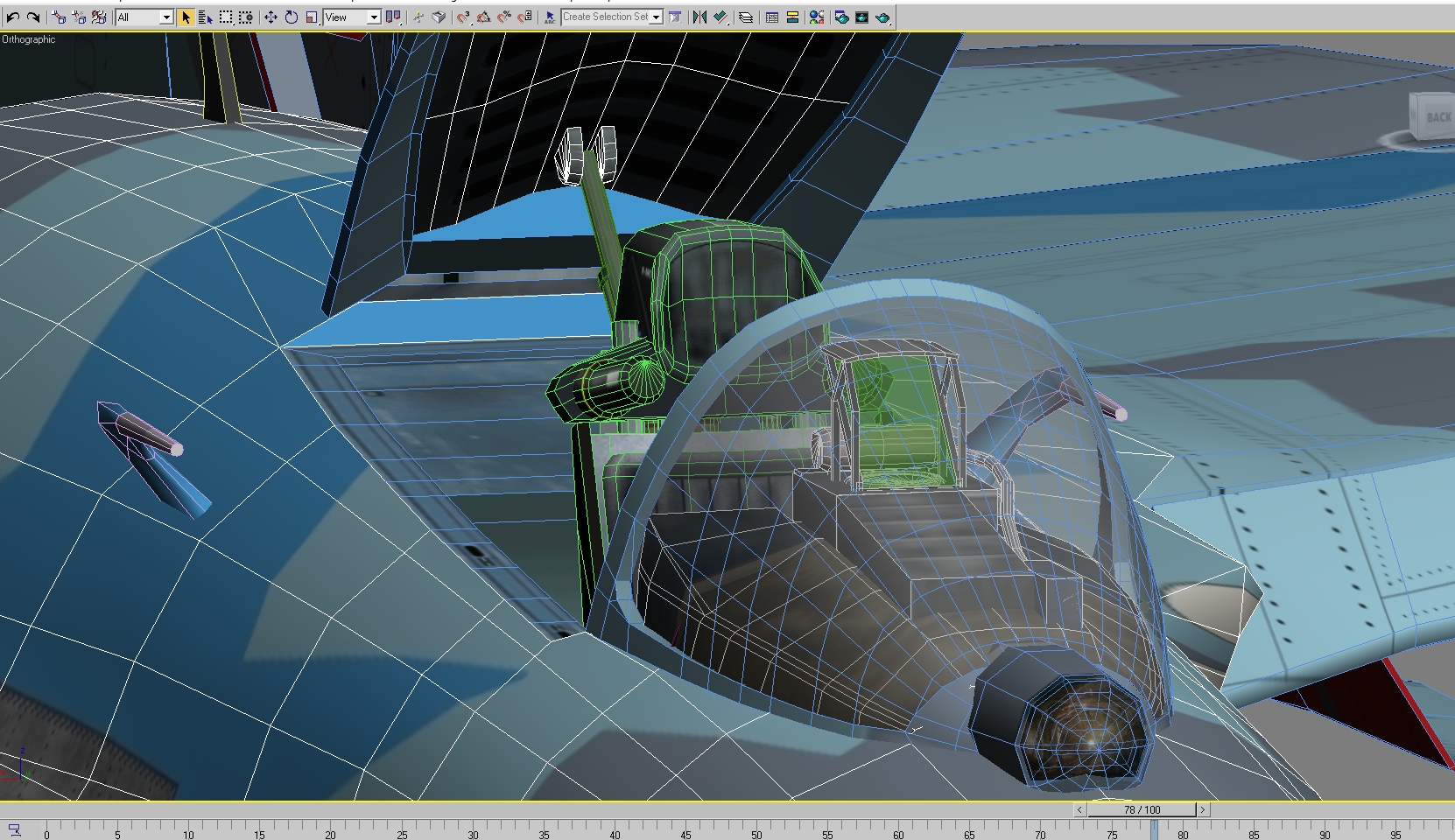Toggle the 3D Snaps magnet button
This screenshot has width=1455, height=840.
point(464,17)
